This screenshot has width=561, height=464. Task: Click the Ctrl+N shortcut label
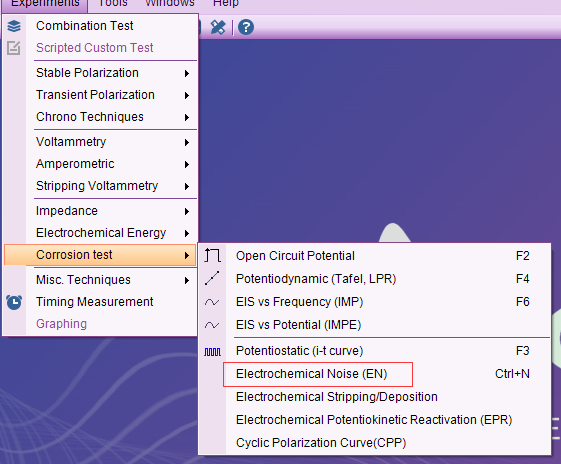(x=512, y=374)
